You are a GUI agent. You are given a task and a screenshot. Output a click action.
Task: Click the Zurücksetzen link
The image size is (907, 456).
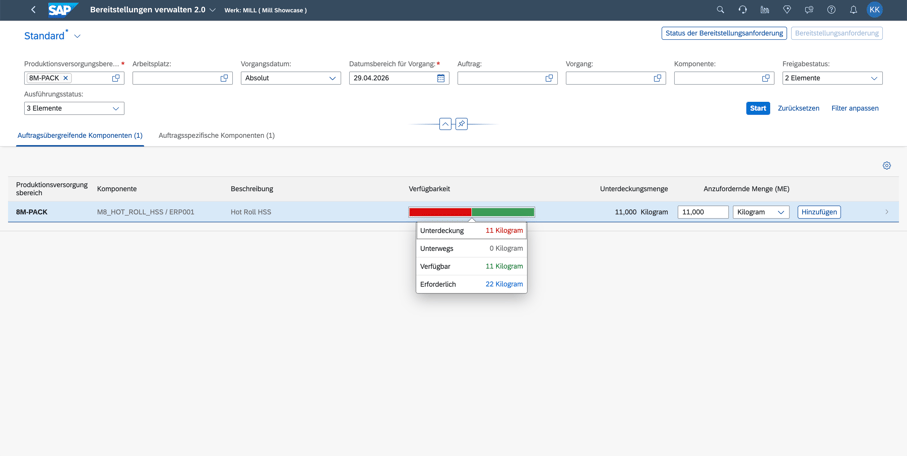[798, 108]
